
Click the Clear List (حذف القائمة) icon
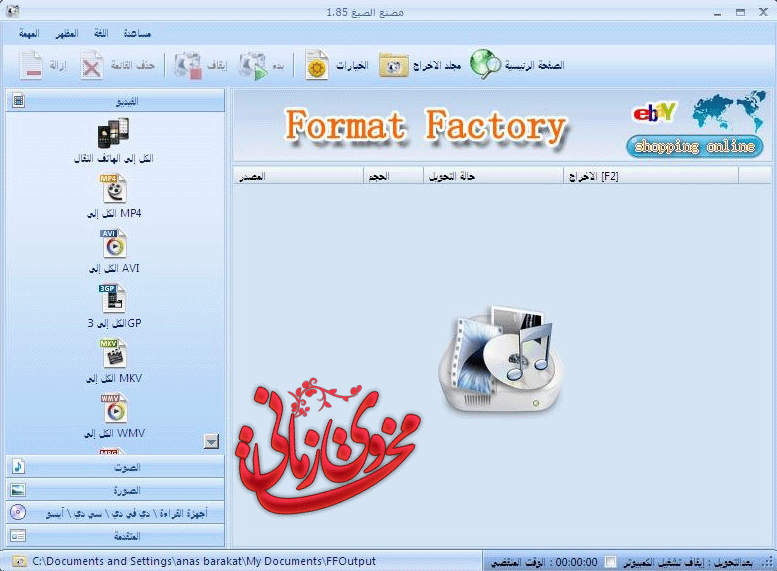click(92, 65)
